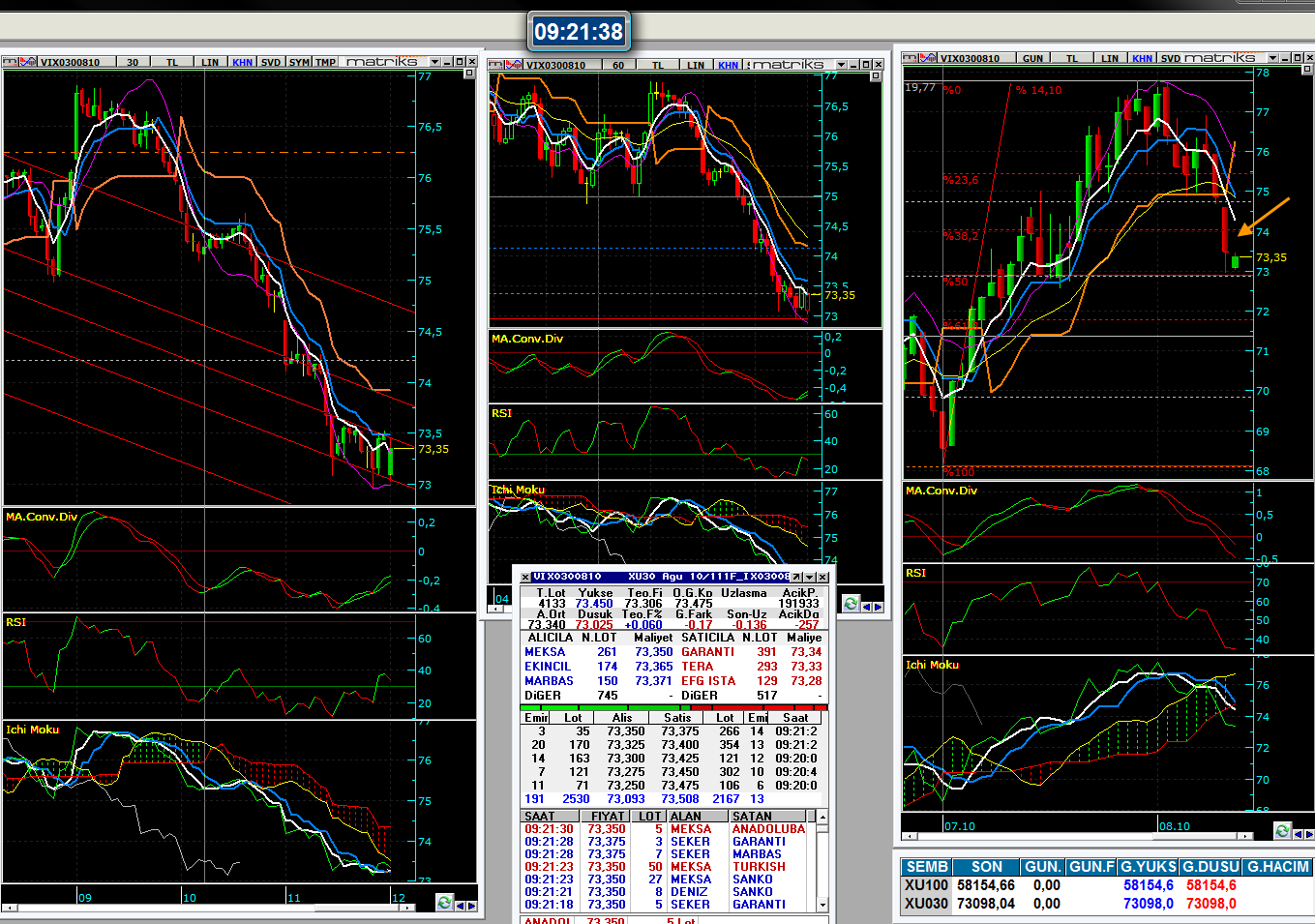Select the TMP tab on the left chart
The image size is (1315, 924).
coord(325,62)
